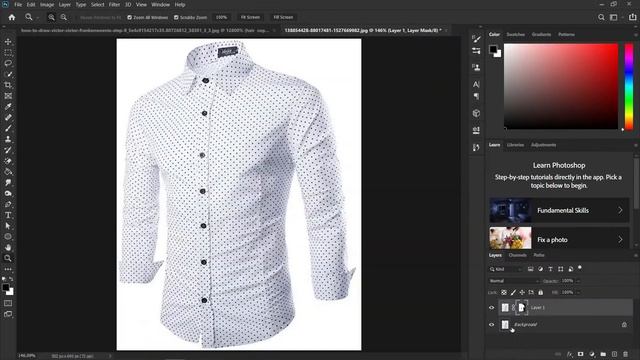Add a layer style with fx icon
The image size is (640, 360).
click(570, 354)
